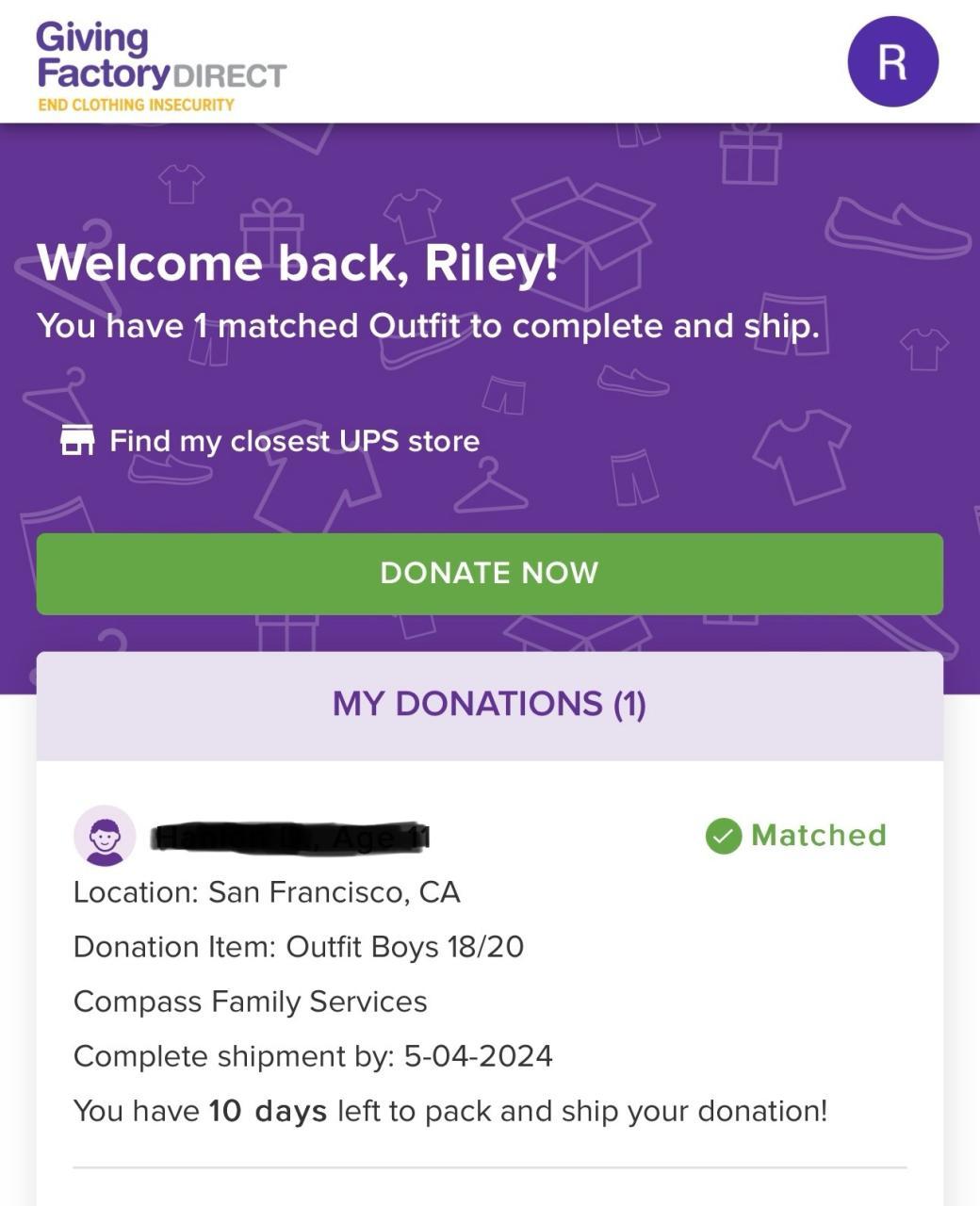The height and width of the screenshot is (1206, 980).
Task: Tap the large t-shirt illustration right of UPS link
Action: click(x=801, y=455)
